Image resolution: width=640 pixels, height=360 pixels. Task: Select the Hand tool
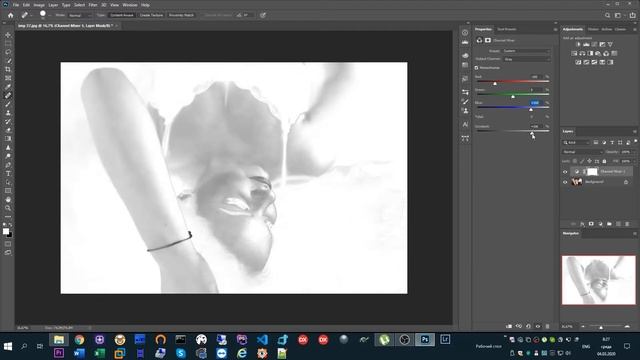pyautogui.click(x=8, y=200)
